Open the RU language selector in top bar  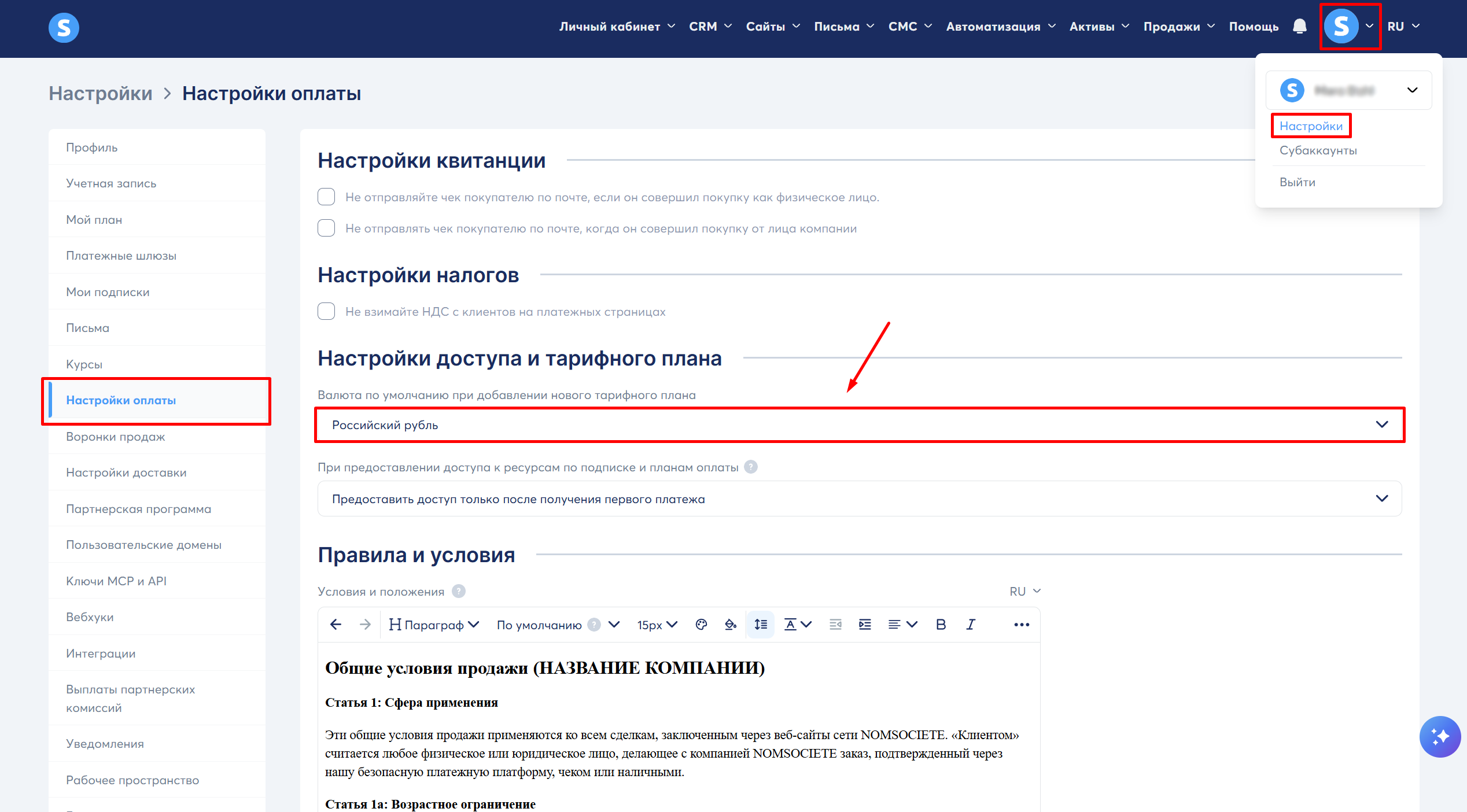click(1403, 27)
